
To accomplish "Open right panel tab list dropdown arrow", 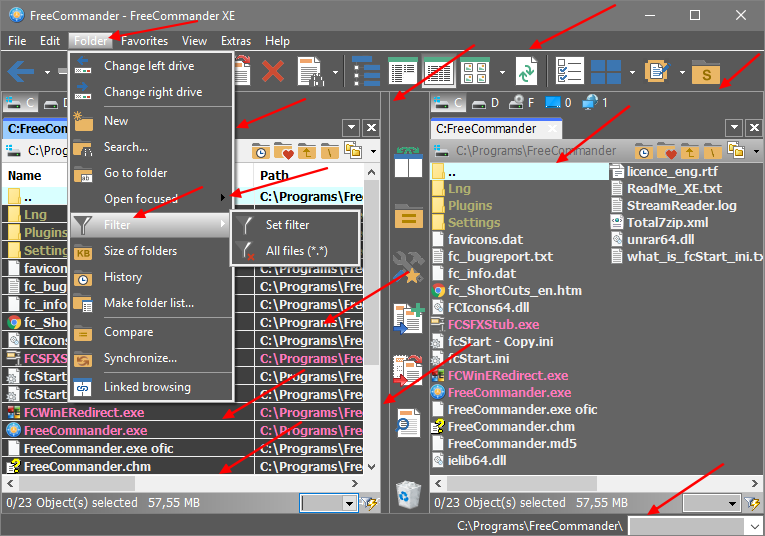I will [734, 128].
